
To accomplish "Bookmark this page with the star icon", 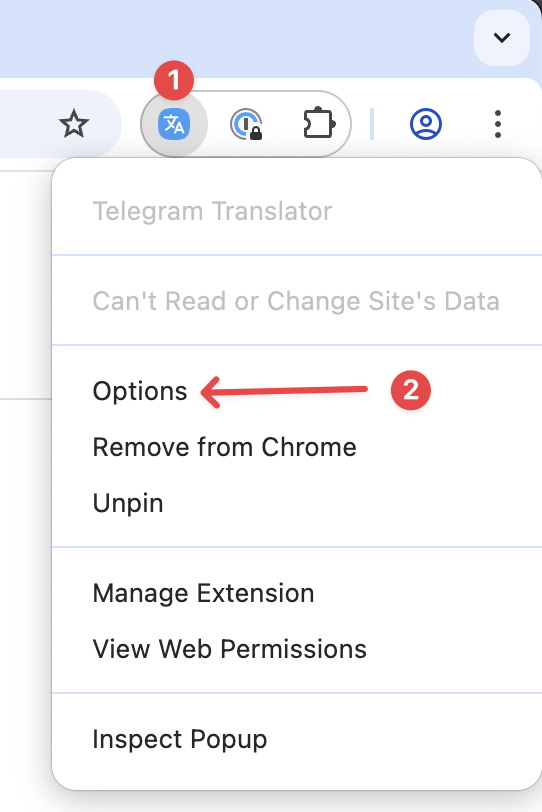I will tap(74, 124).
